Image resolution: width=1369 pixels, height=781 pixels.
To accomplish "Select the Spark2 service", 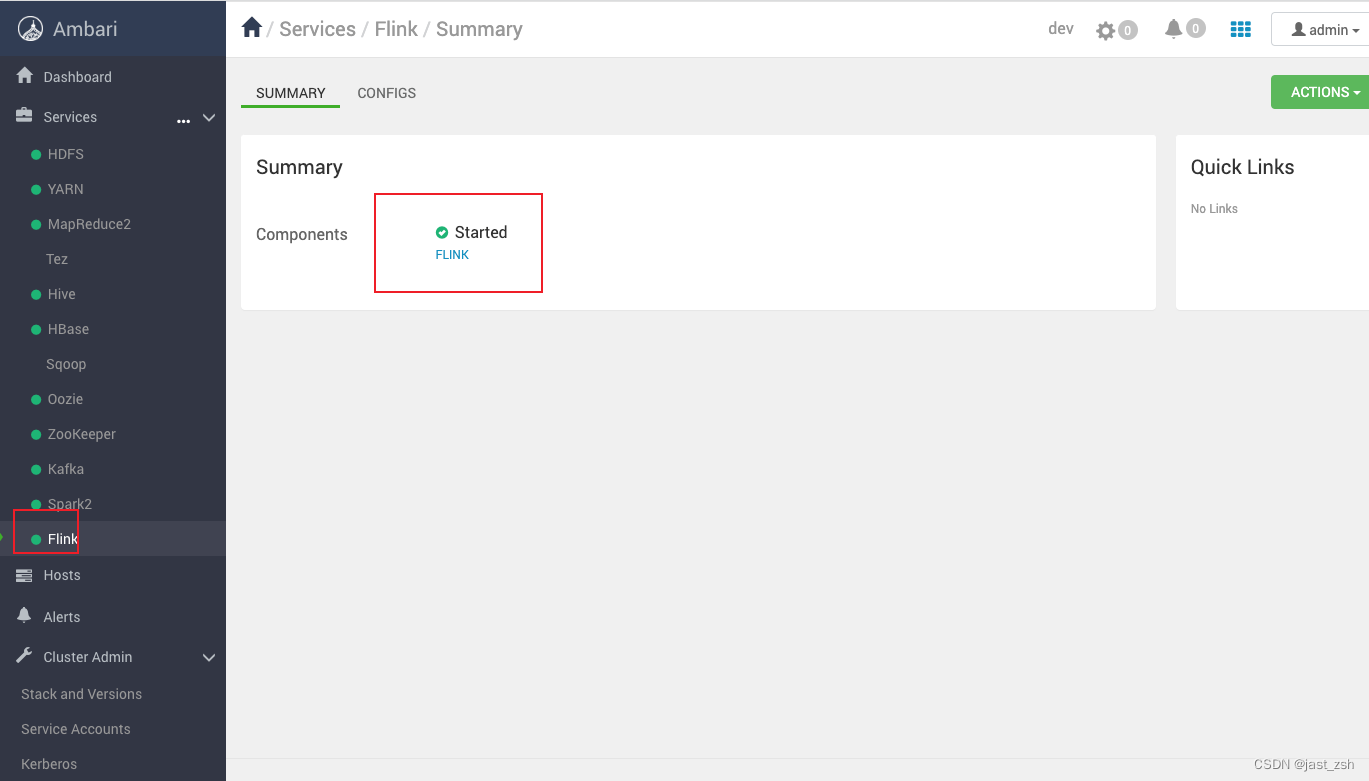I will [x=70, y=504].
